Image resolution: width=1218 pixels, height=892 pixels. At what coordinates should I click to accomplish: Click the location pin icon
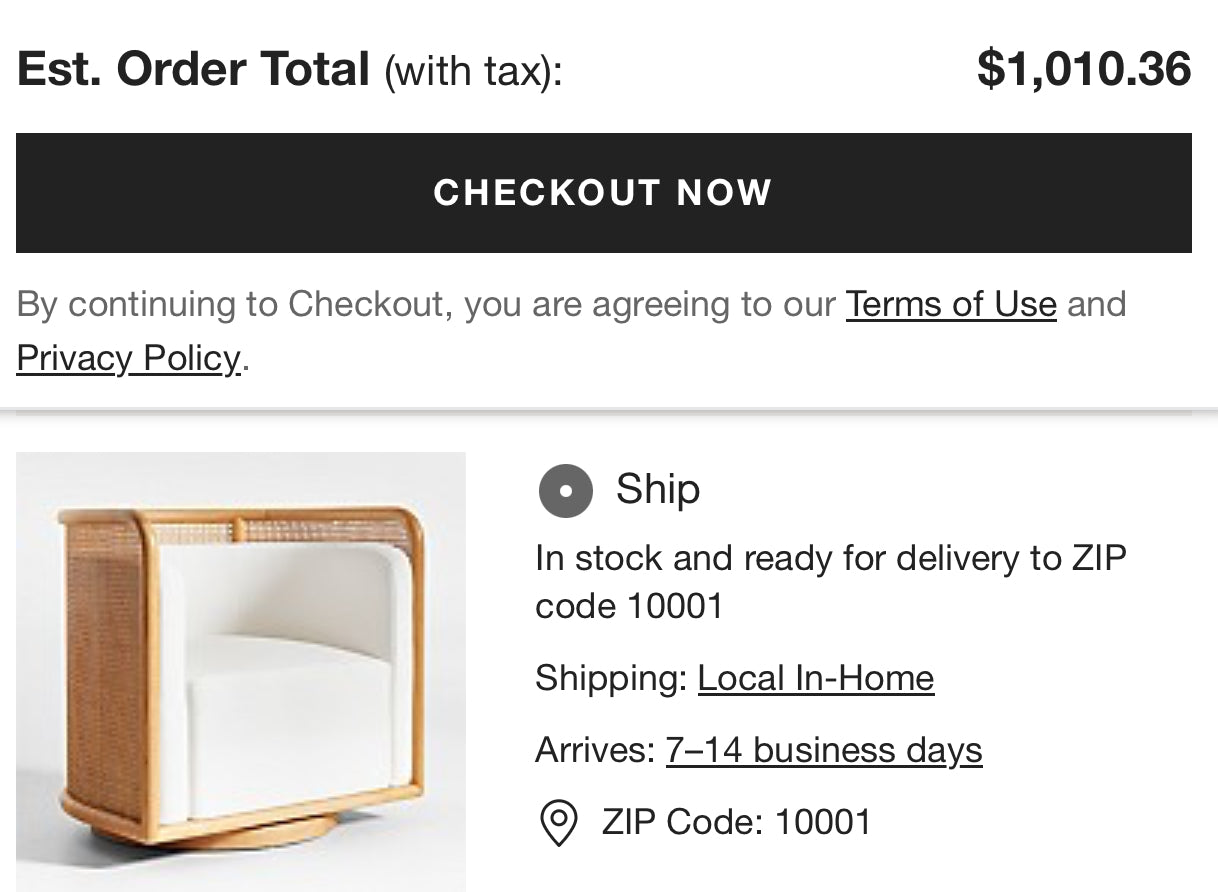click(558, 823)
